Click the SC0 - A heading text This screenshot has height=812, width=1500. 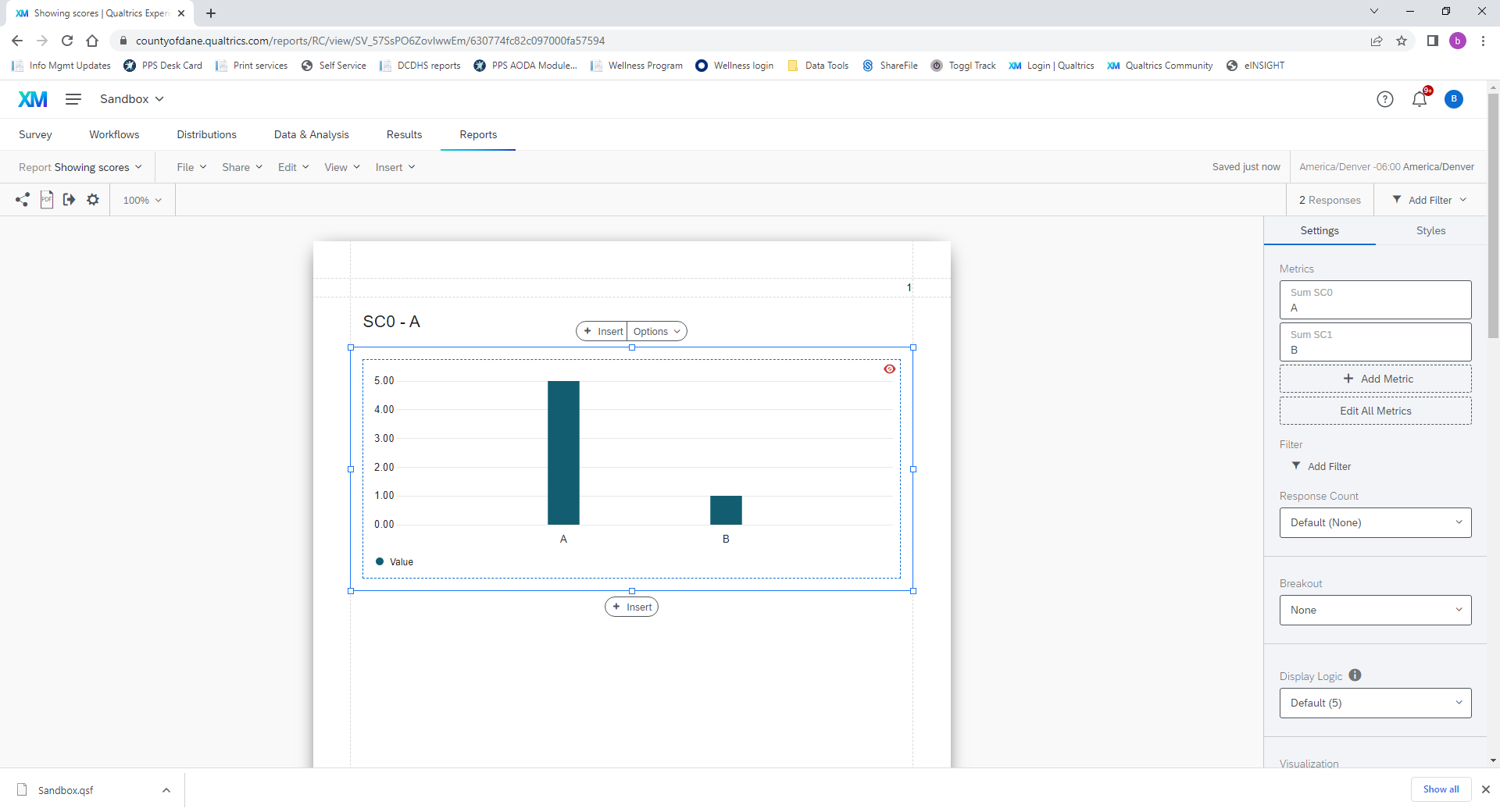click(x=391, y=322)
